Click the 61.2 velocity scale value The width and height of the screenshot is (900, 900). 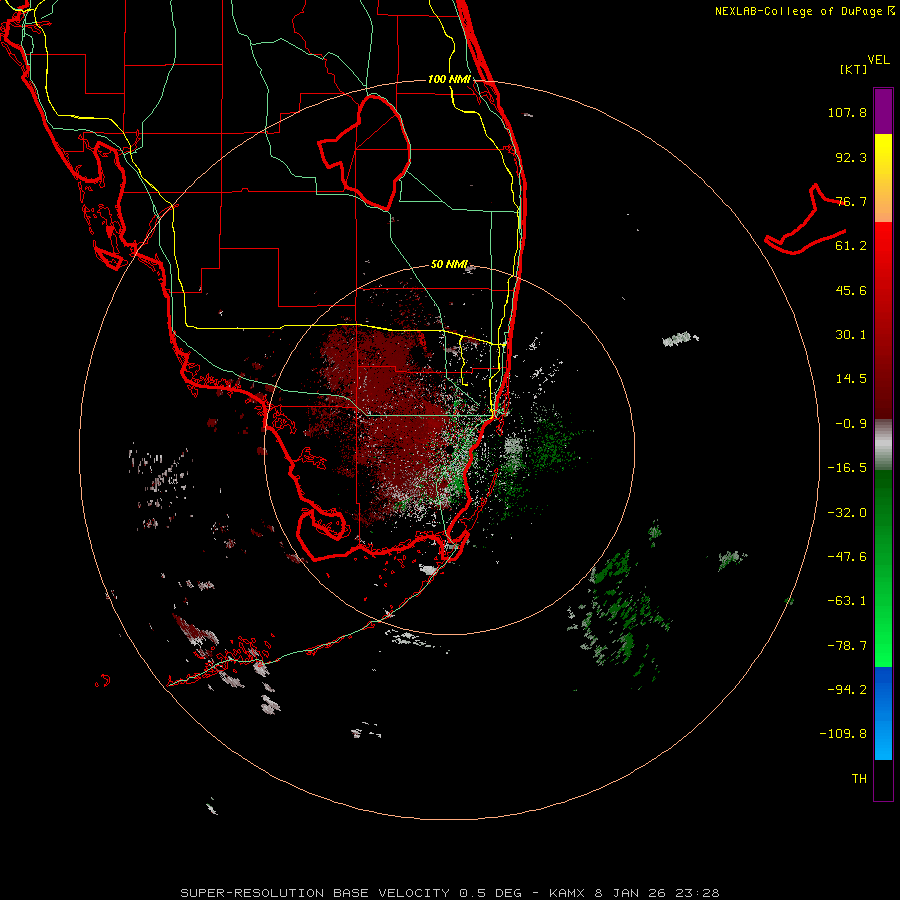pyautogui.click(x=851, y=246)
